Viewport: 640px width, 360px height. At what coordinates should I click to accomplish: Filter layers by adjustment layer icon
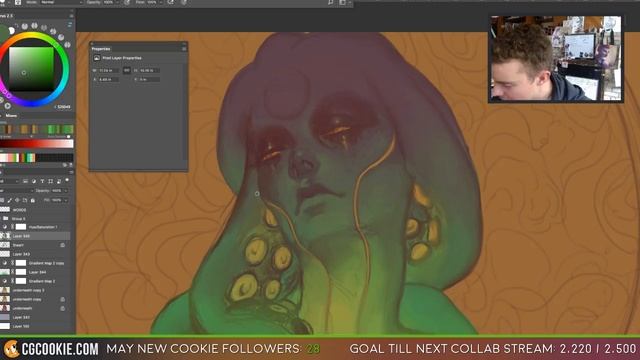point(34,181)
